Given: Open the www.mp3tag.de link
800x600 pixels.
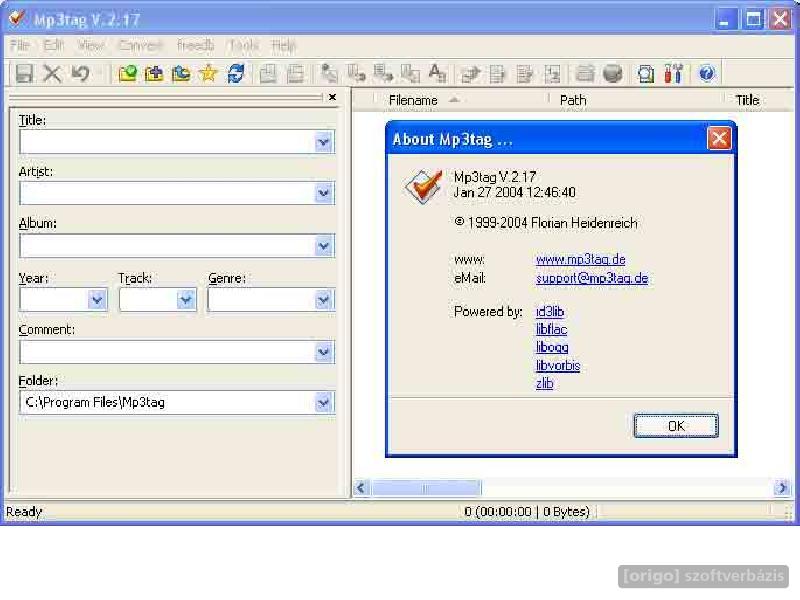Looking at the screenshot, I should [x=581, y=259].
